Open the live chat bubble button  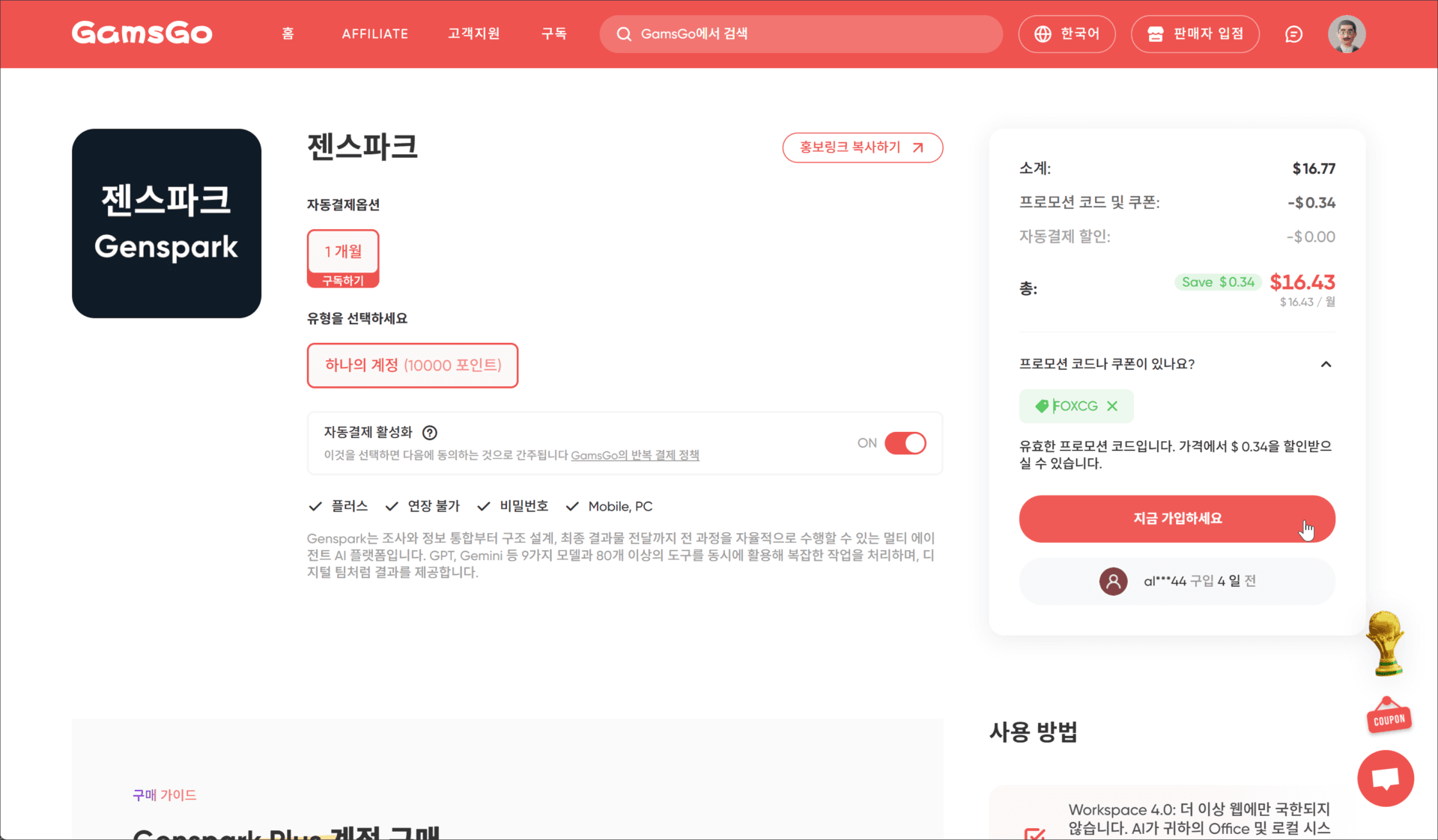point(1386,779)
